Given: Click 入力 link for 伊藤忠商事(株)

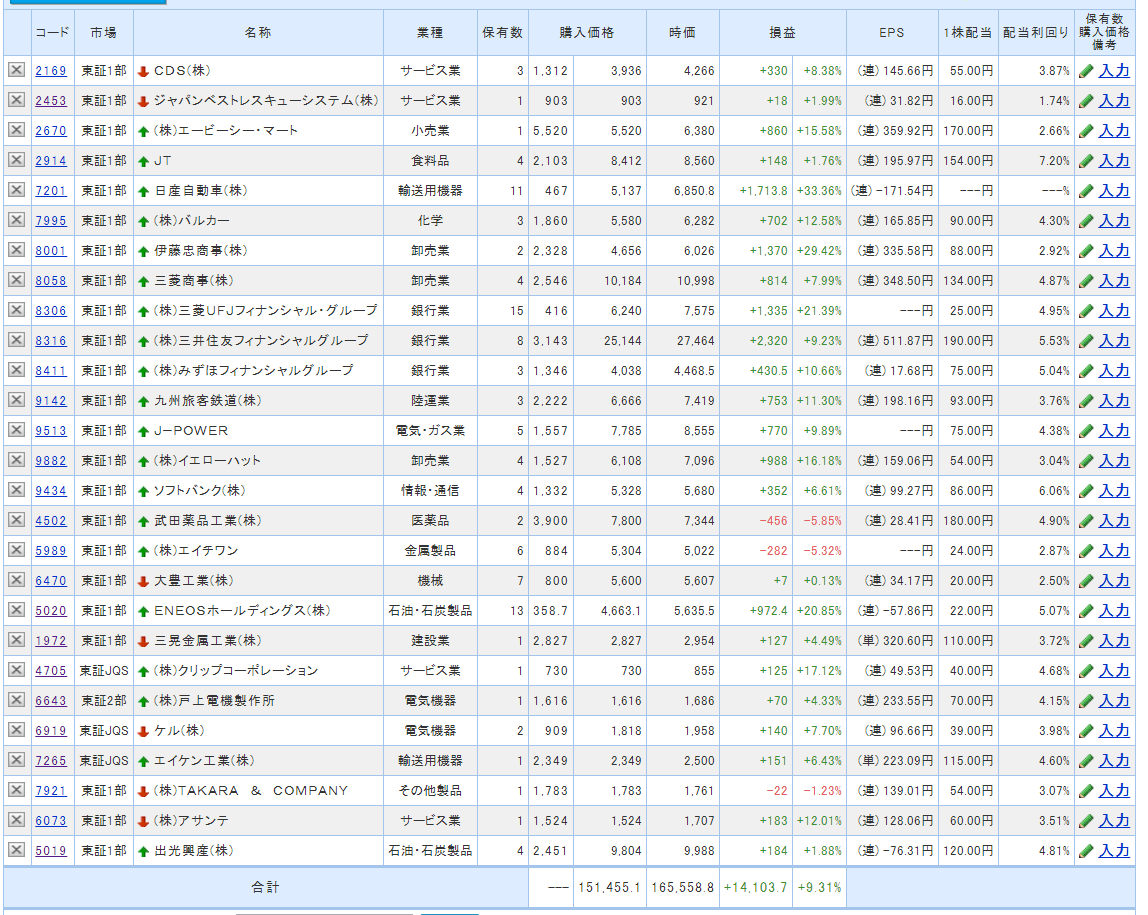Looking at the screenshot, I should coord(1114,251).
